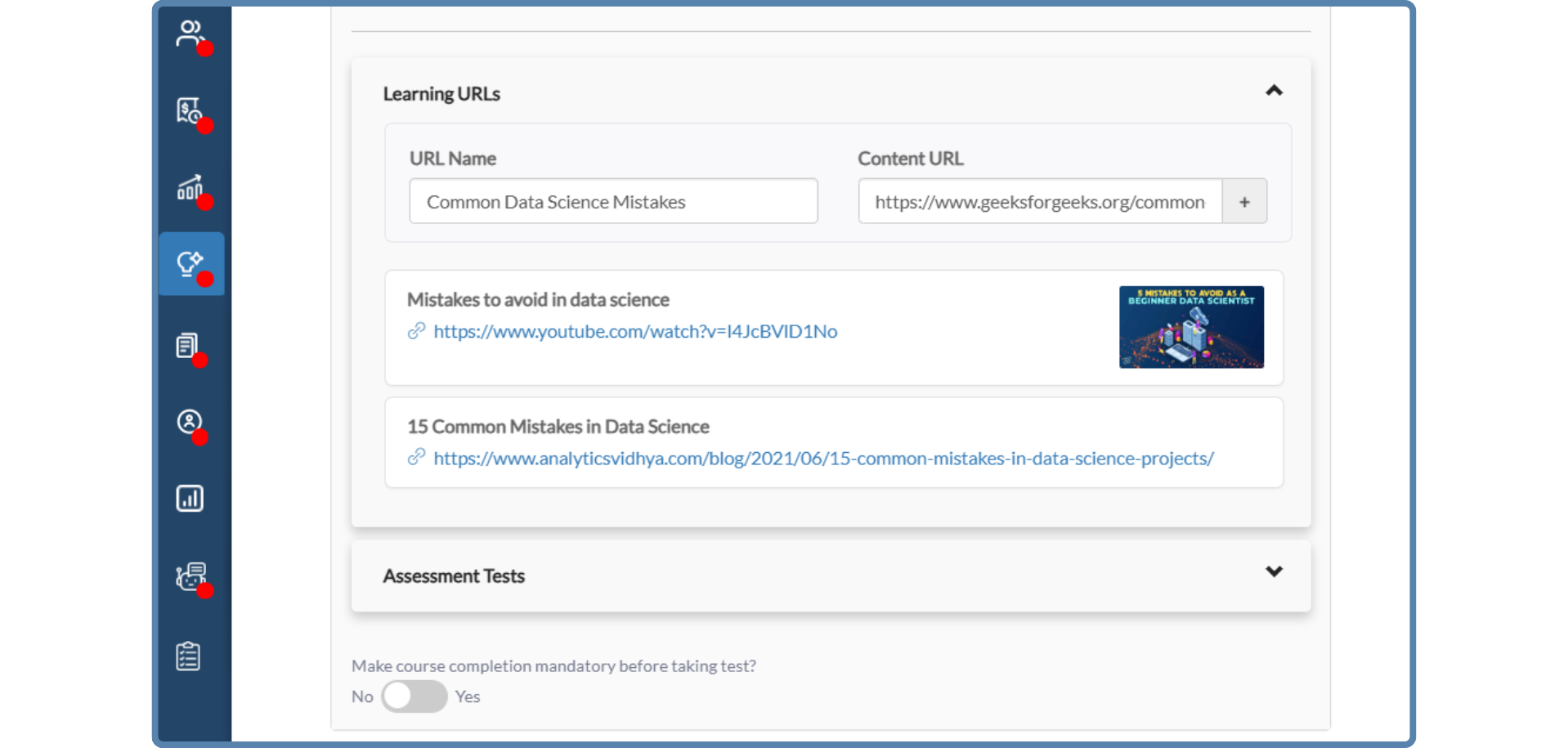Image resolution: width=1568 pixels, height=748 pixels.
Task: Toggle mandatory course completion switch
Action: tap(414, 696)
